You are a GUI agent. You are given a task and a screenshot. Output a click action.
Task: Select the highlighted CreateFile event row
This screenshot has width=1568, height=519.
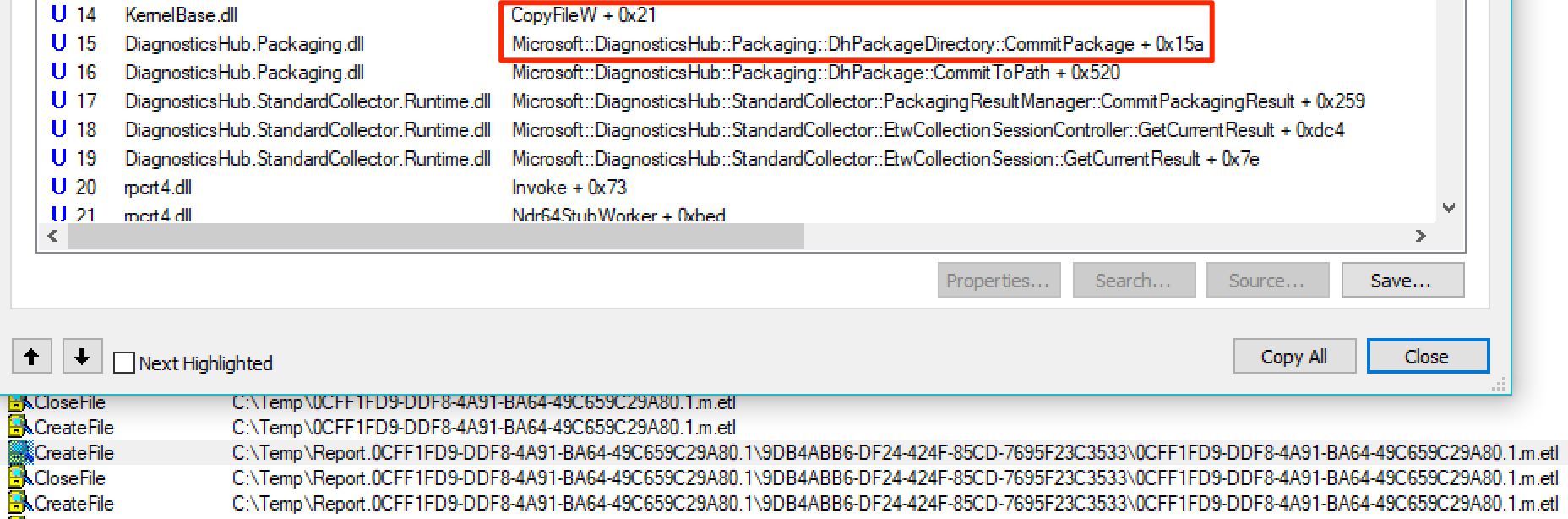point(784,453)
